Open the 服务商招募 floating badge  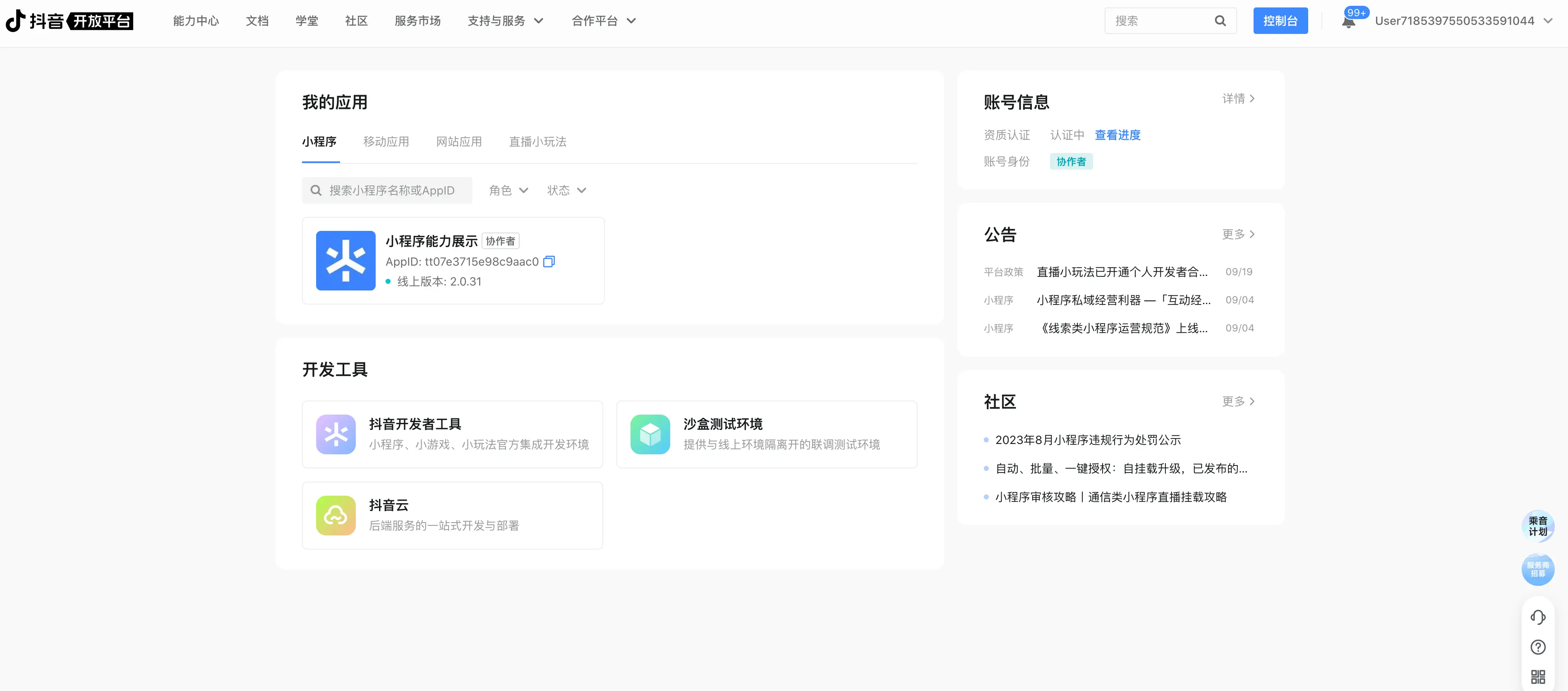(x=1537, y=569)
